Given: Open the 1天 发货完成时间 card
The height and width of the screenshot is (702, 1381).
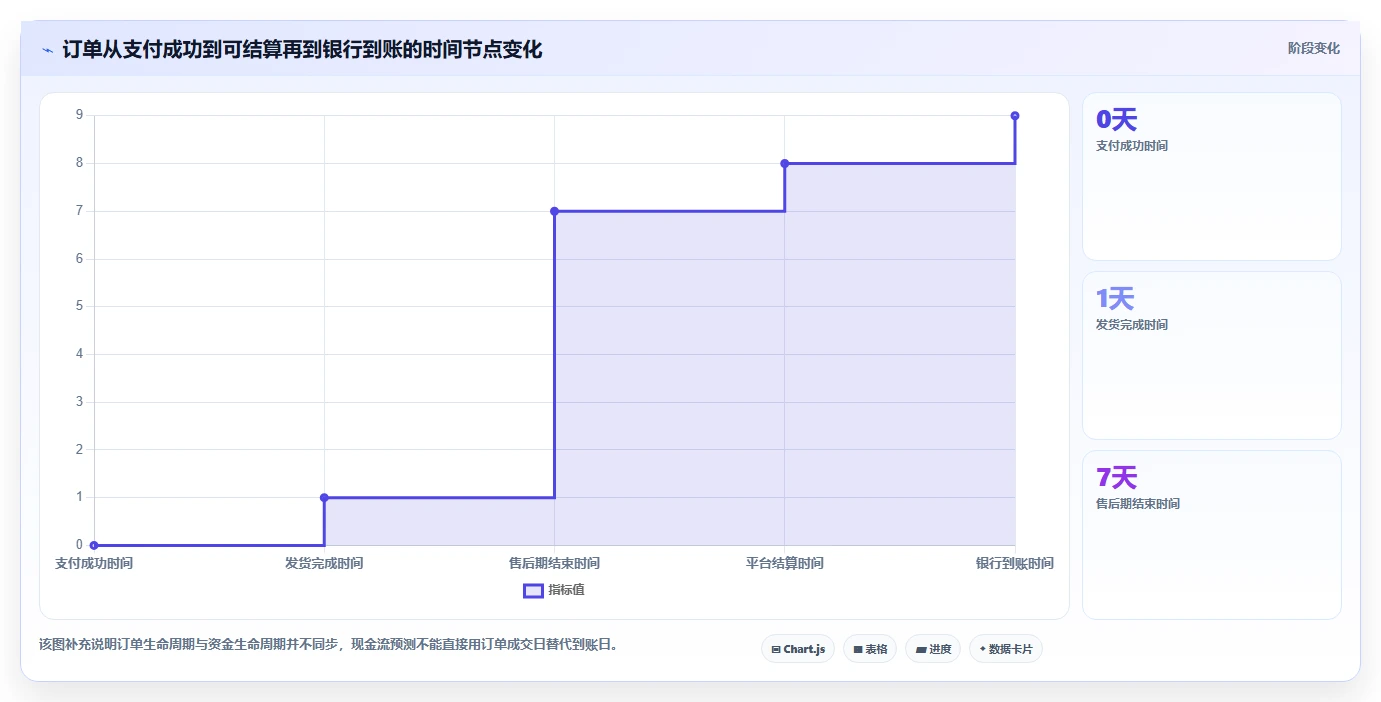Looking at the screenshot, I should pos(1211,355).
